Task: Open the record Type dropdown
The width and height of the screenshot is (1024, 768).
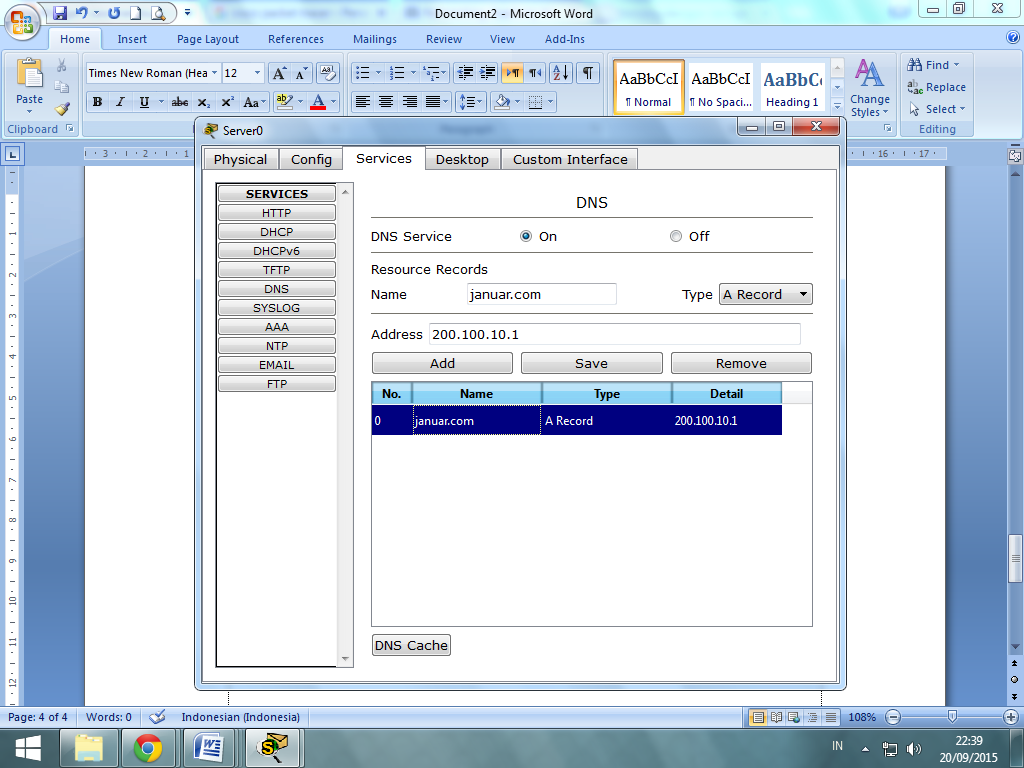Action: pos(765,295)
